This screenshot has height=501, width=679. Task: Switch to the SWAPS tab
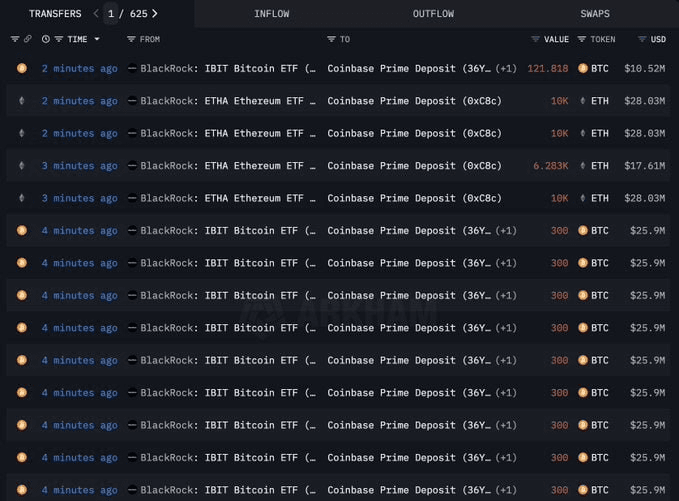coord(595,14)
